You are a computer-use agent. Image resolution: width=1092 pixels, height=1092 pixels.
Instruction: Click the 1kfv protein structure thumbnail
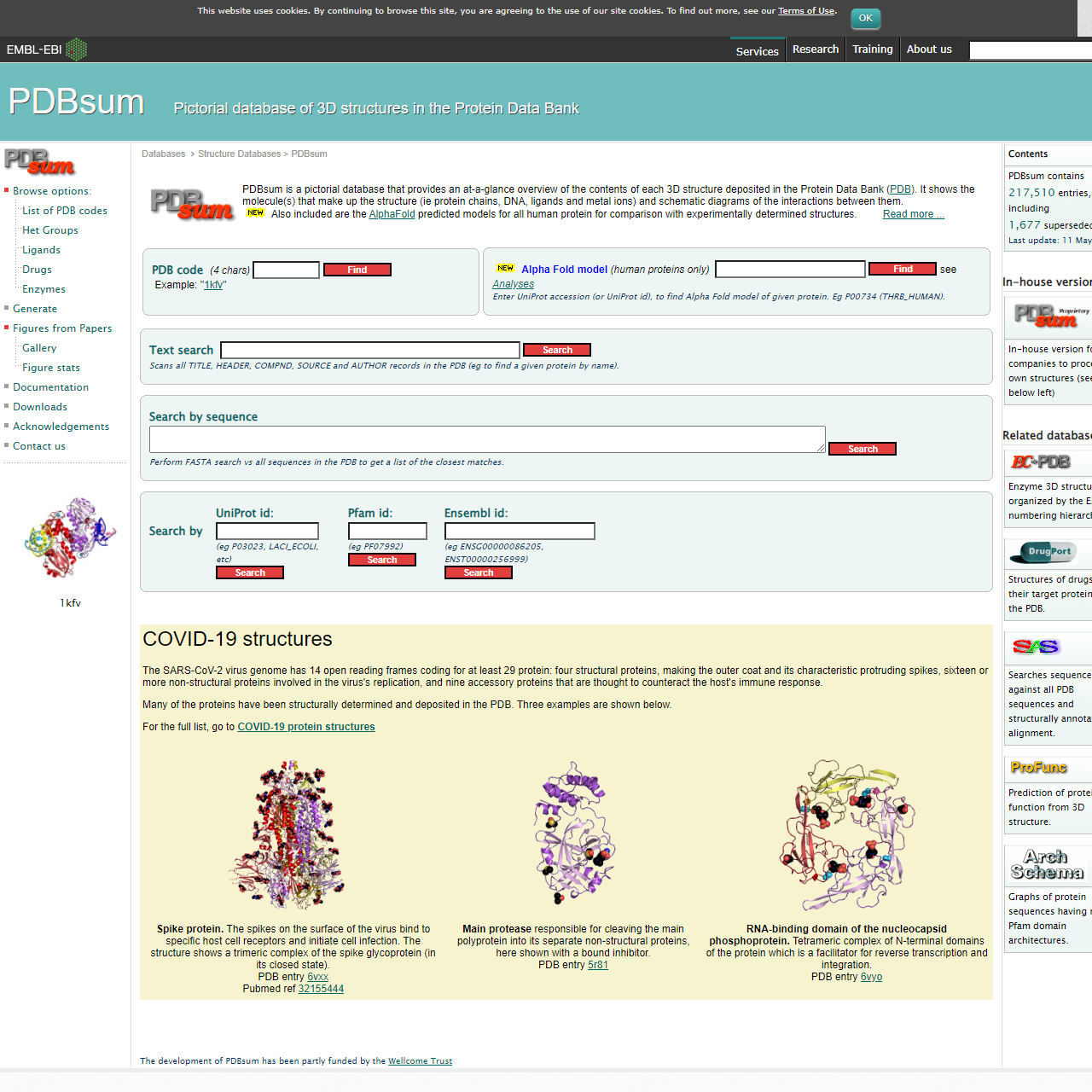click(x=70, y=538)
